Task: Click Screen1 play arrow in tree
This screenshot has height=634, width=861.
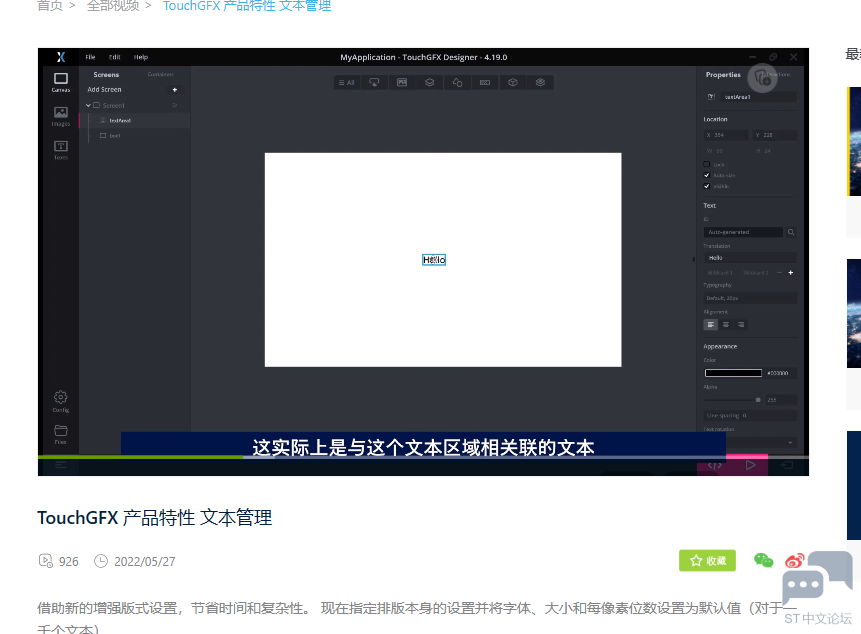Action: [175, 105]
